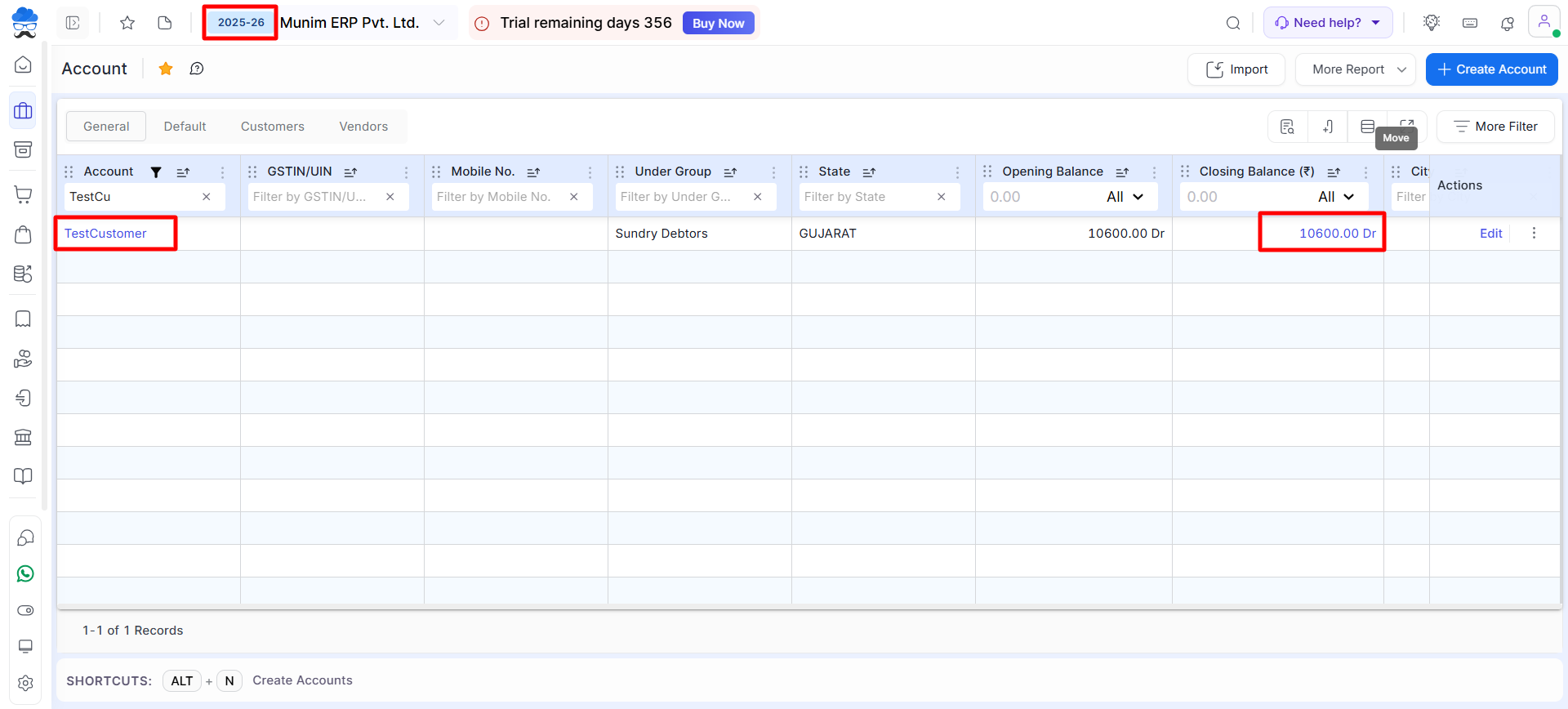The height and width of the screenshot is (709, 1568).
Task: Click the yellow favorite star beside Account
Action: point(166,69)
